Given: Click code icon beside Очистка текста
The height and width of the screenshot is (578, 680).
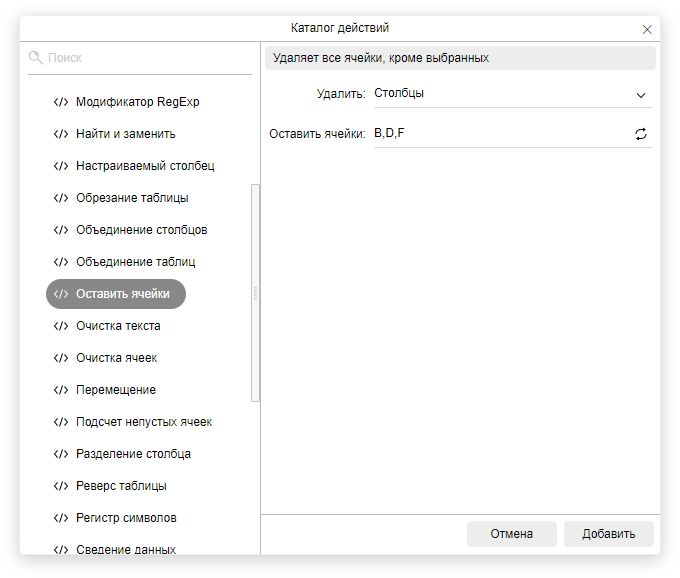Looking at the screenshot, I should 61,326.
